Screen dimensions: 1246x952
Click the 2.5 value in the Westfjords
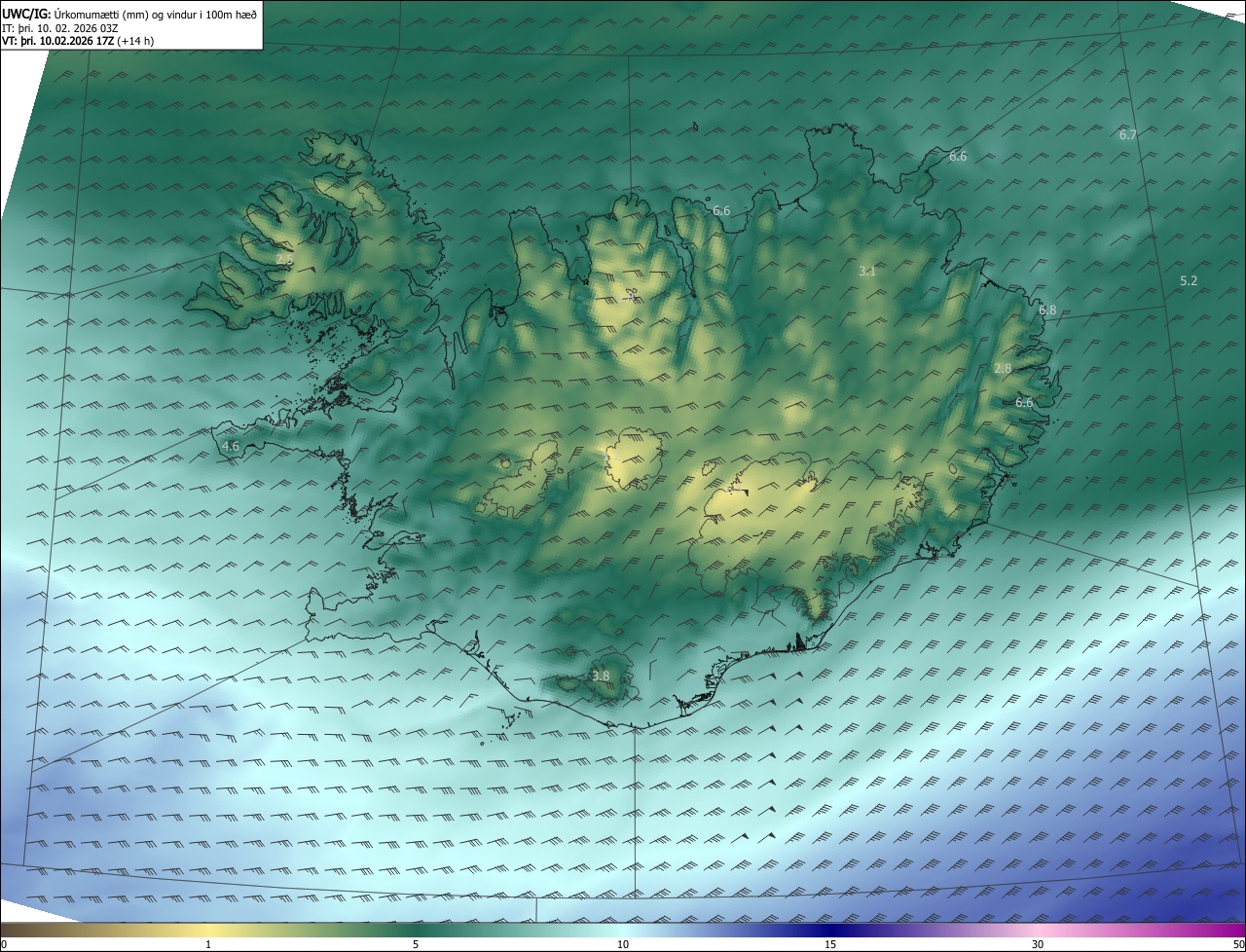tap(285, 262)
